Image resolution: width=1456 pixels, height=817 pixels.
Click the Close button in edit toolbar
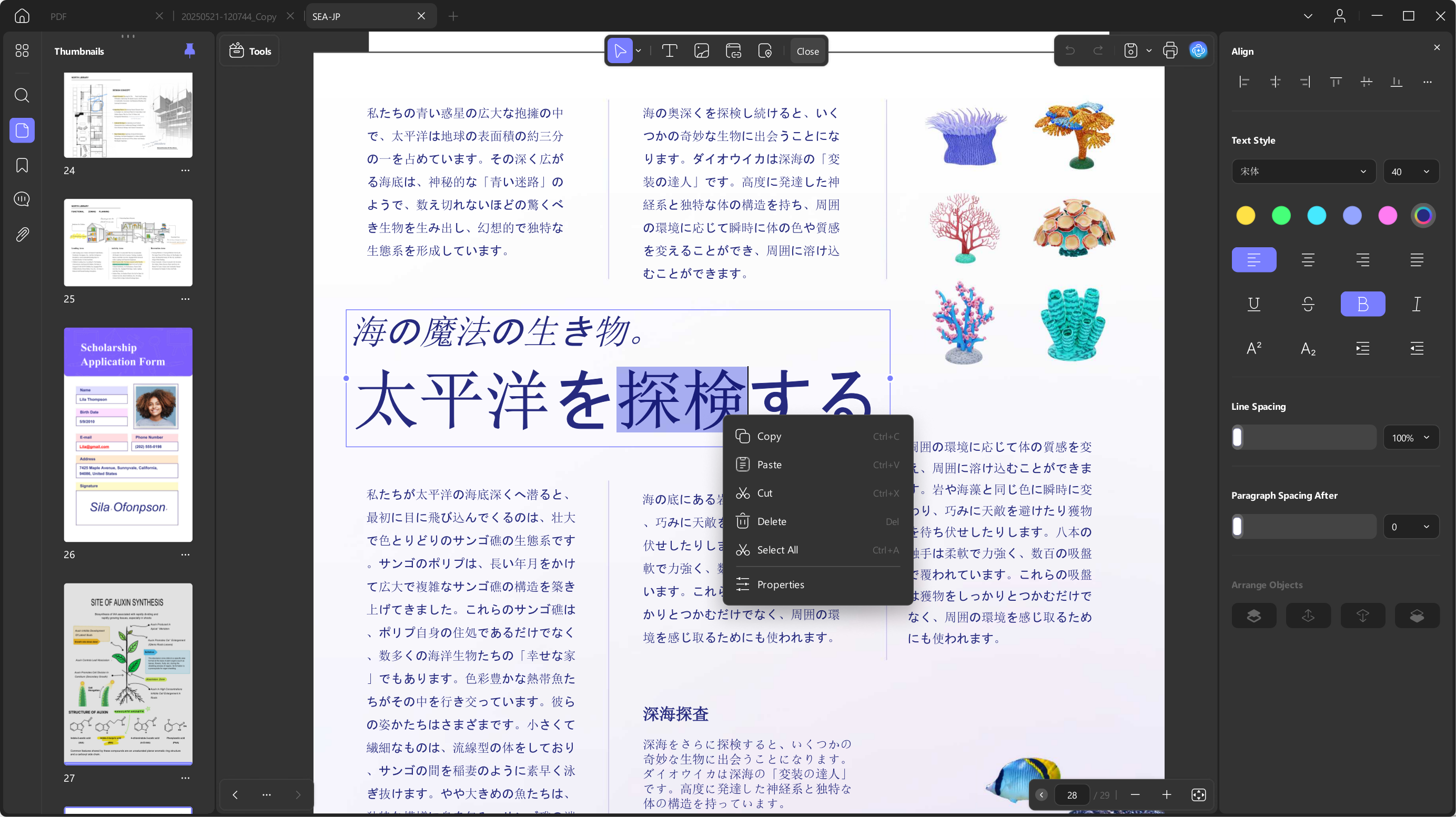807,51
